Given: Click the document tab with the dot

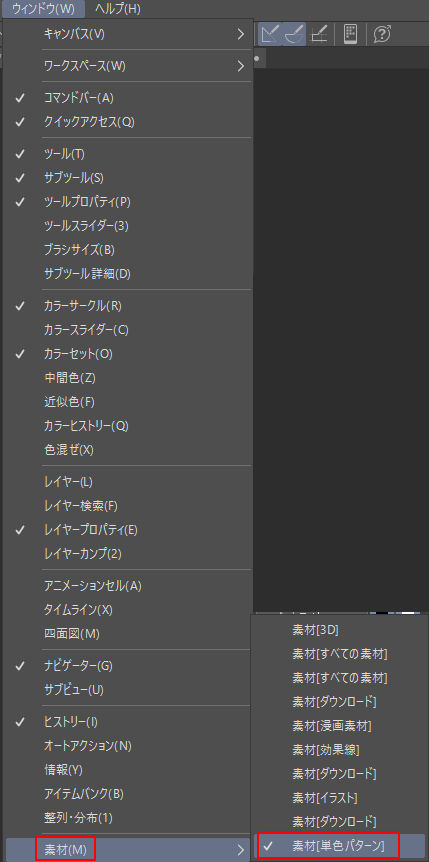Looking at the screenshot, I should tap(257, 57).
